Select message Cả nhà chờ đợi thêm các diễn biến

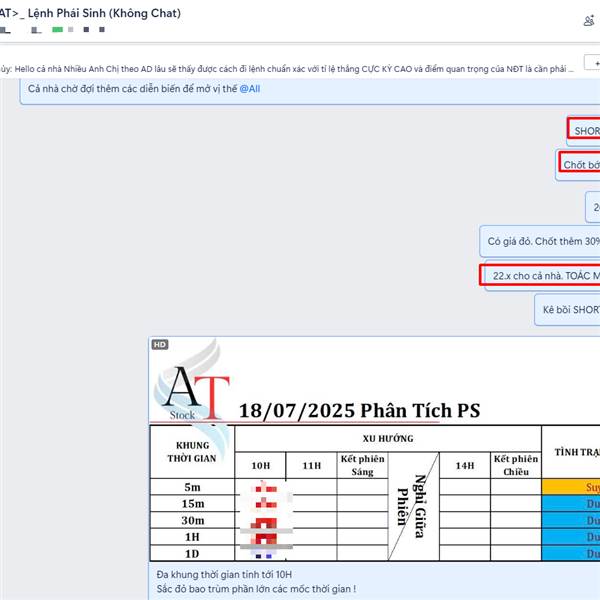tap(310, 90)
